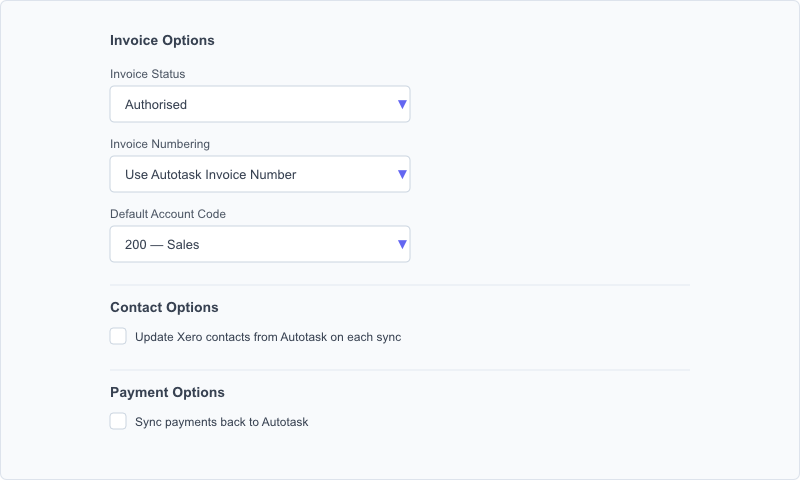The height and width of the screenshot is (480, 800).
Task: Click the 'Sync payments back to Autotask' label text
Action: point(221,422)
